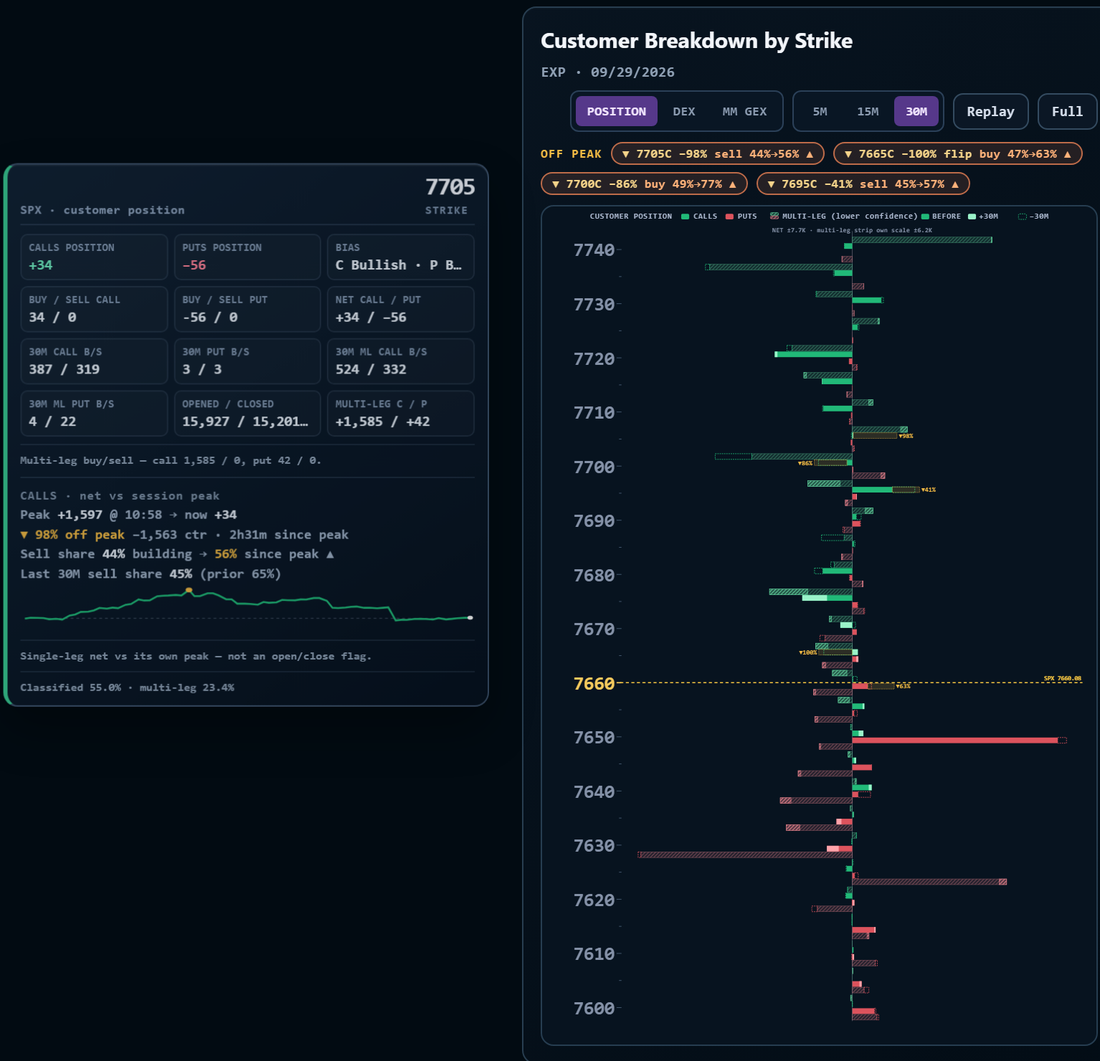This screenshot has height=1061, width=1100.
Task: Click the '98% off peak' warning text
Action: pos(73,535)
